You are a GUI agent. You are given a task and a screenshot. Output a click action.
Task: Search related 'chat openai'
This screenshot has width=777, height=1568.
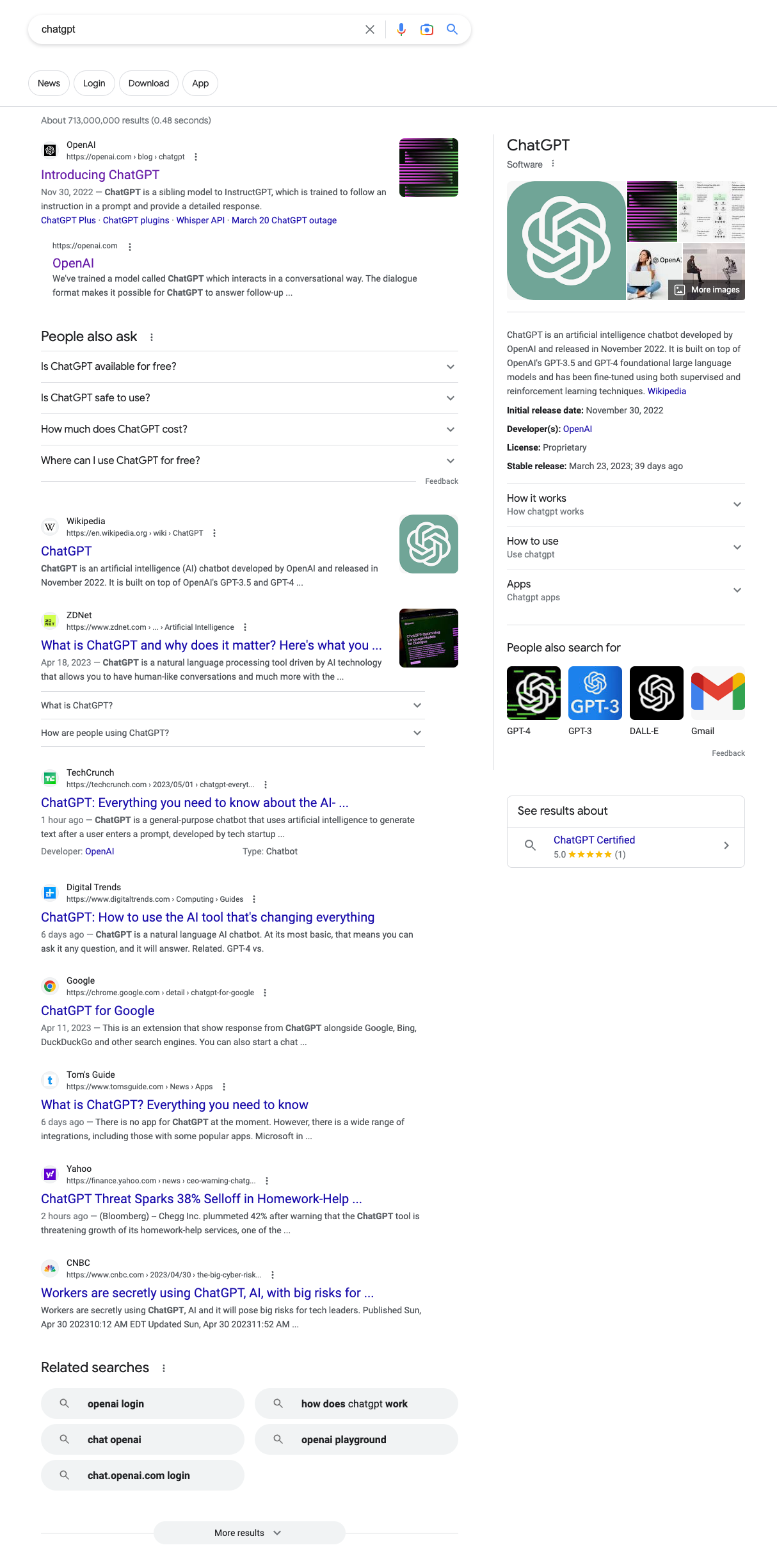coord(143,1439)
